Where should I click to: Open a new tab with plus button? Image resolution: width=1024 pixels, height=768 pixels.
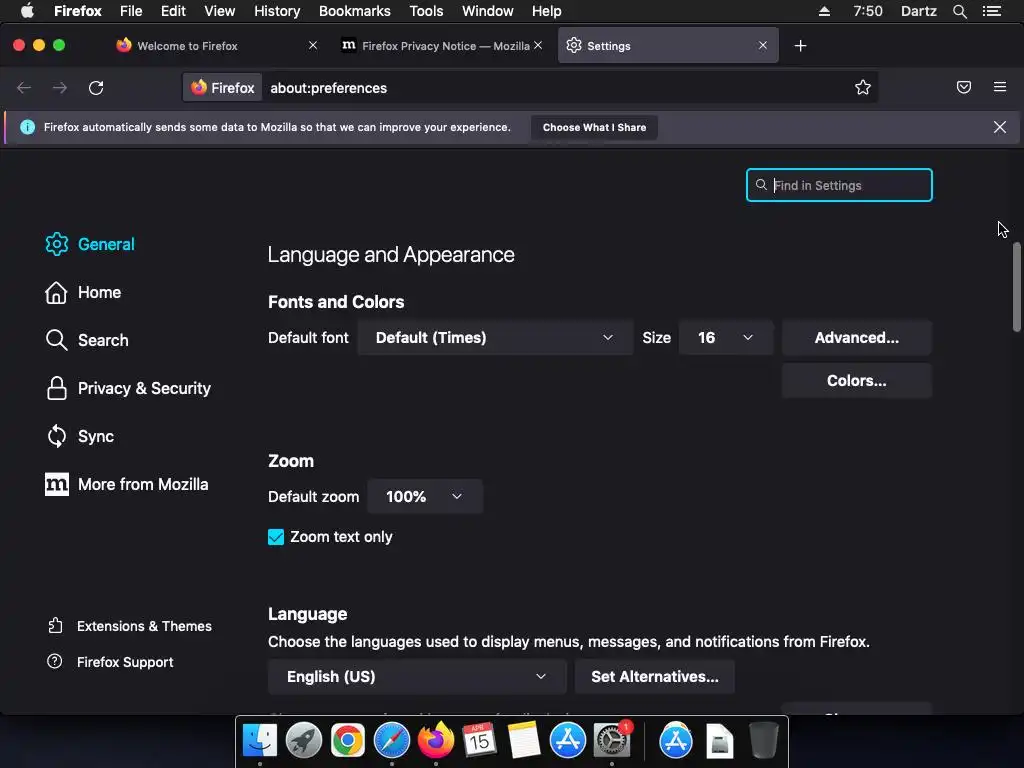pos(801,46)
